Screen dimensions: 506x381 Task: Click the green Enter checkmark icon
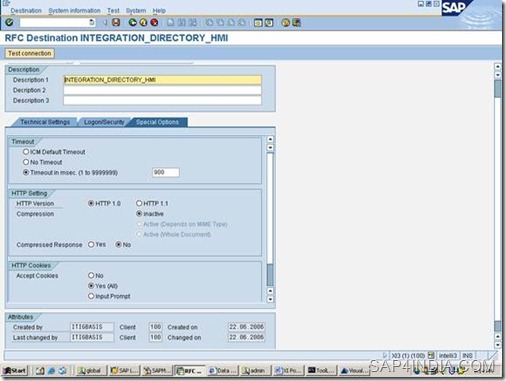click(9, 22)
